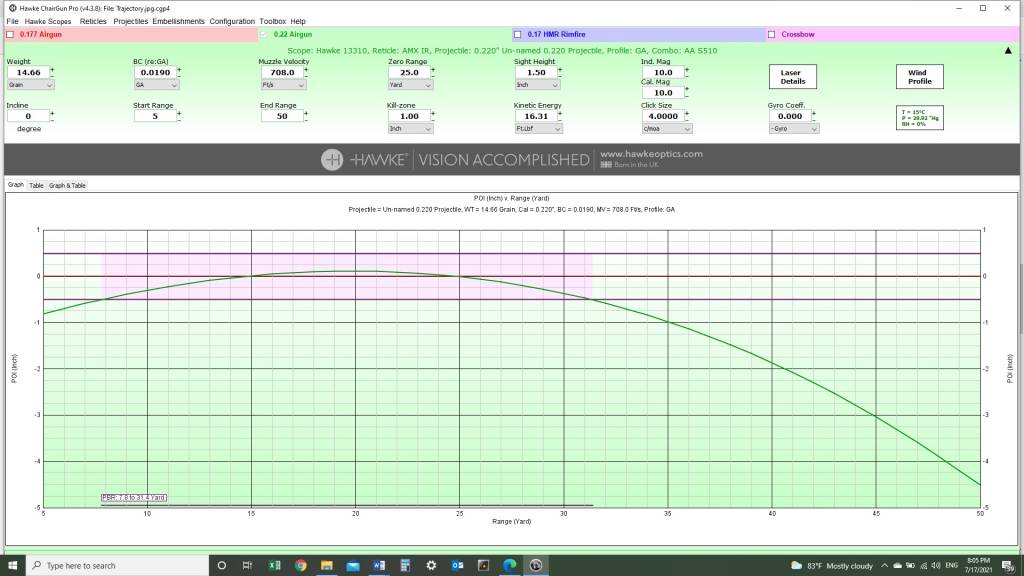Show hidden system tray icons
The height and width of the screenshot is (576, 1024).
pos(884,566)
